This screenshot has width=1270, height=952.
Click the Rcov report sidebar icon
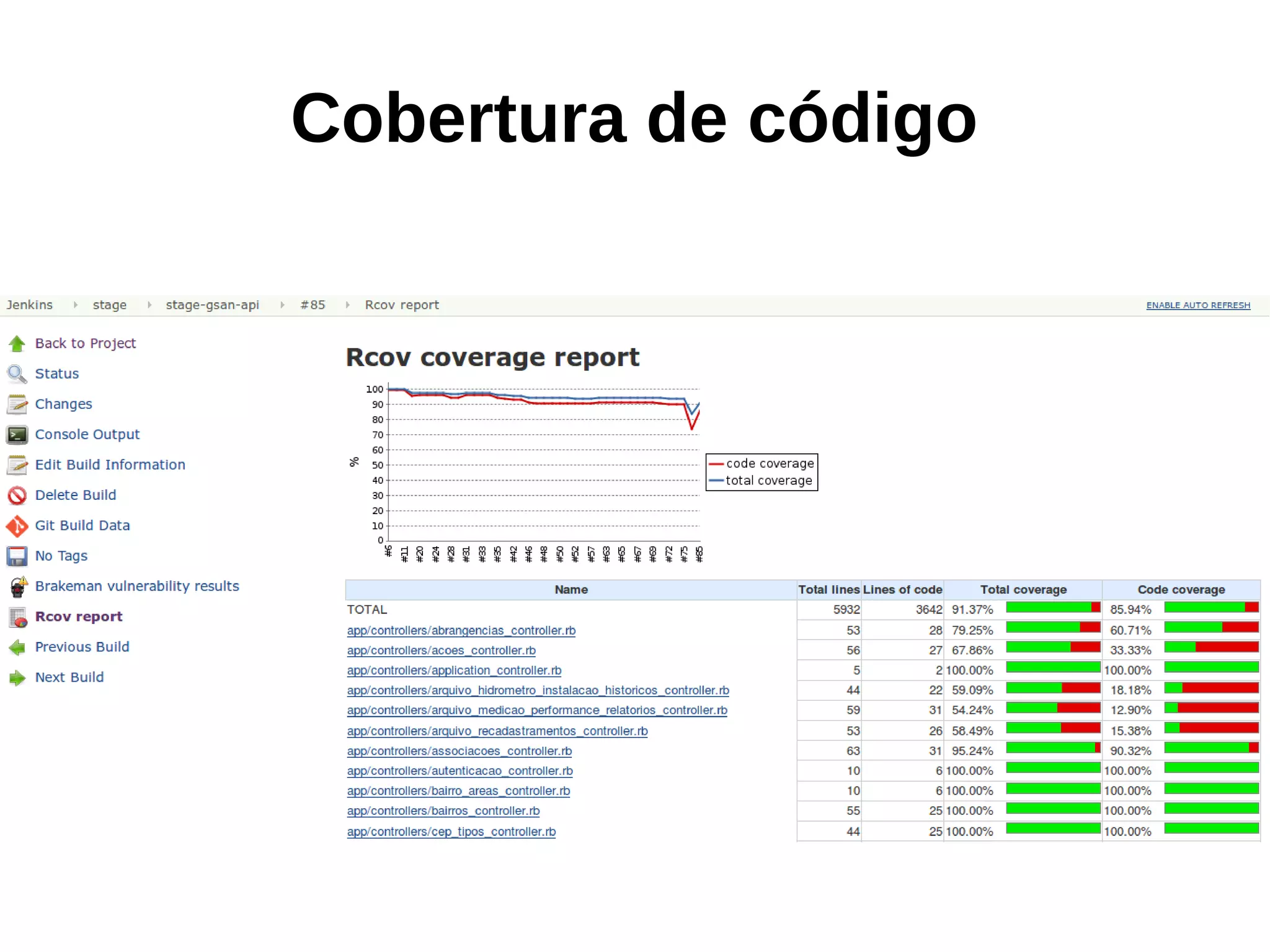pyautogui.click(x=18, y=617)
